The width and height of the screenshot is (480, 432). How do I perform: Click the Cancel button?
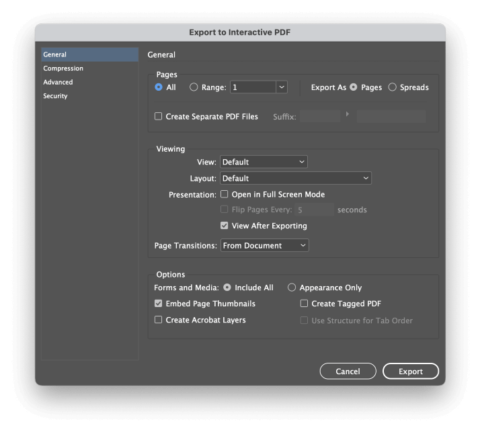pos(348,371)
